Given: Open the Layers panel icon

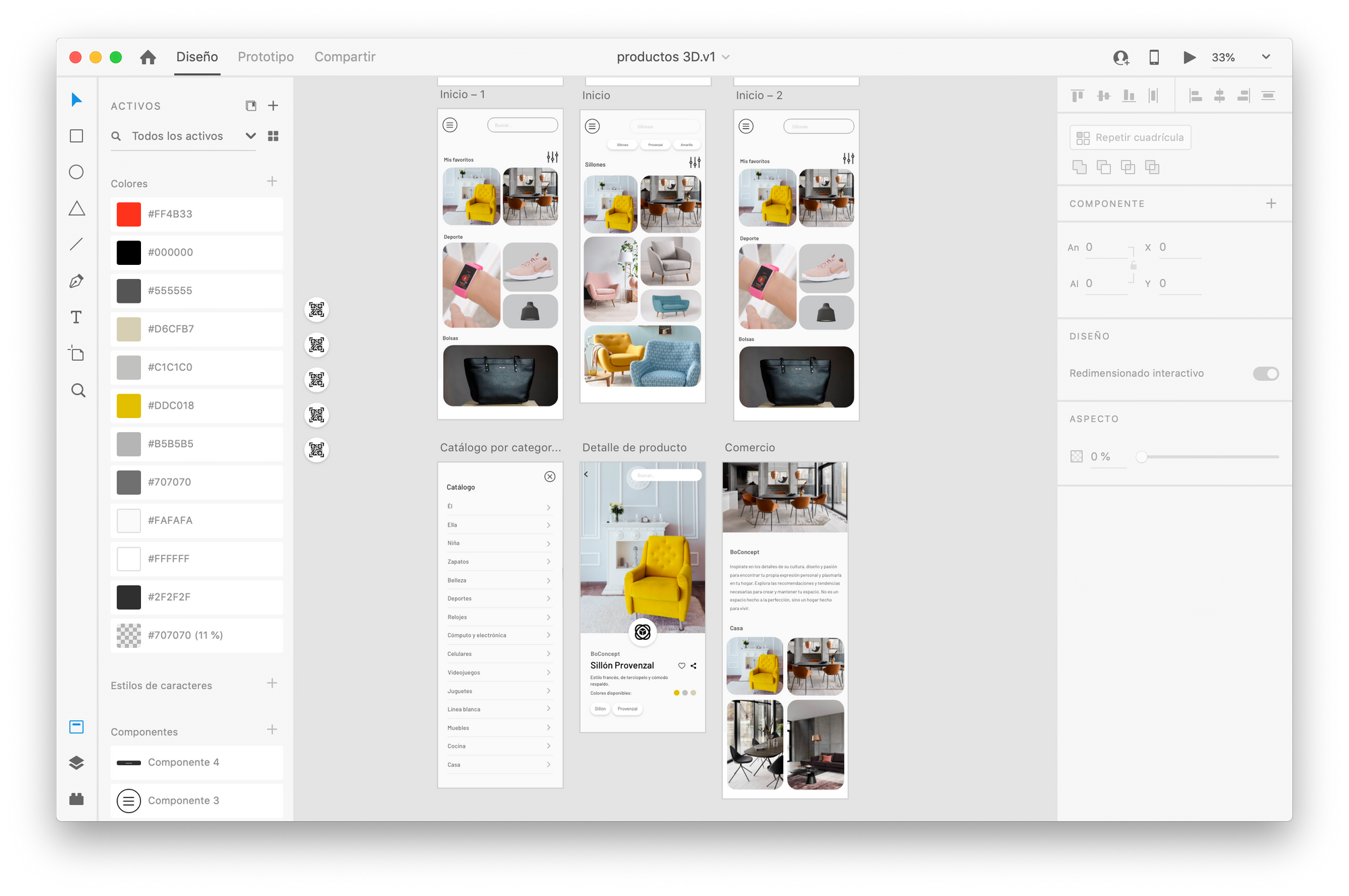Looking at the screenshot, I should (76, 763).
